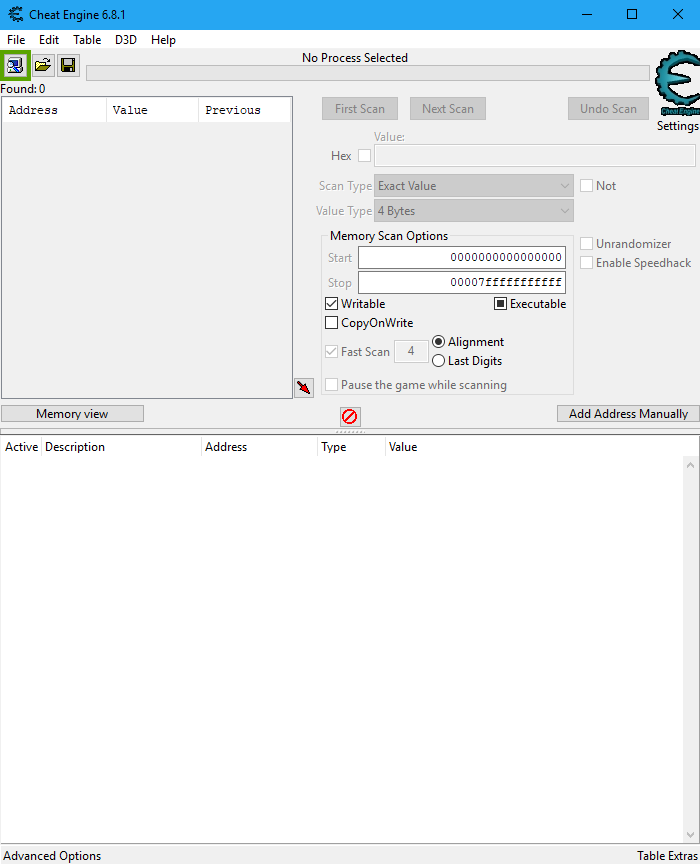Open Table Extras
The image size is (700, 864).
point(667,856)
